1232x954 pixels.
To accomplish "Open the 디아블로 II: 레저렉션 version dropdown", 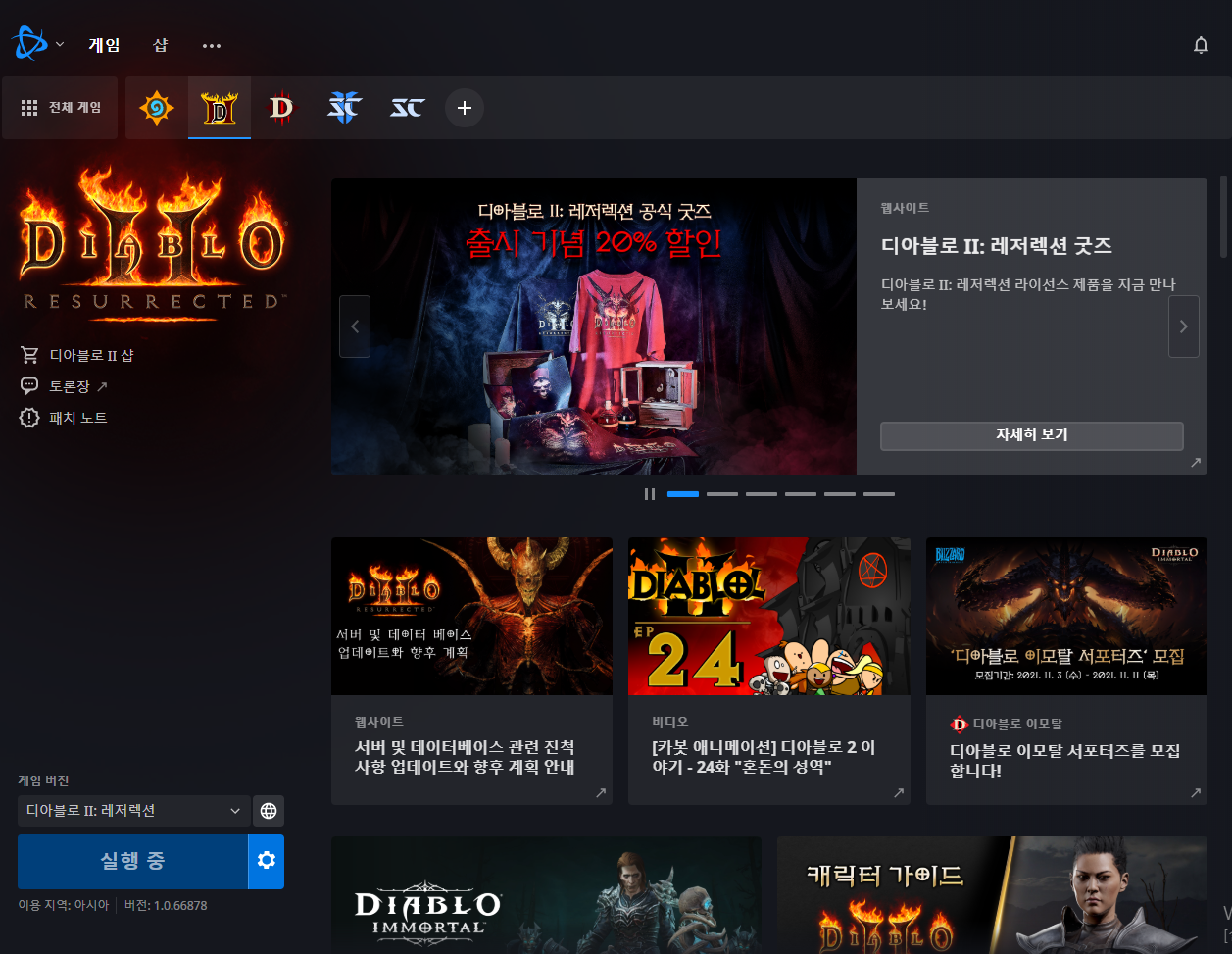I will 134,811.
